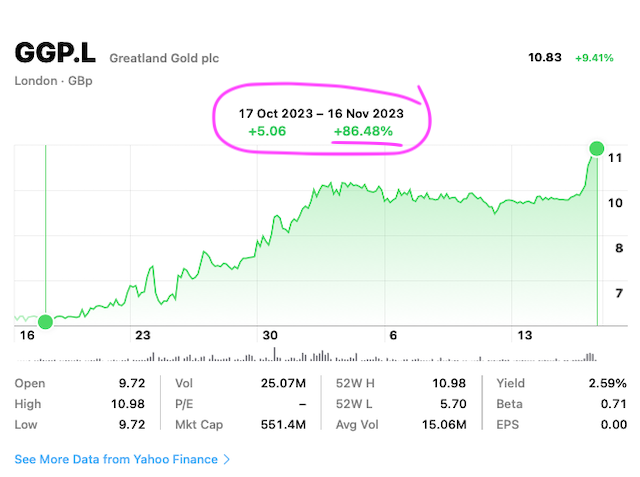The height and width of the screenshot is (477, 640).
Task: Click the 52W H value 10.98
Action: [x=449, y=383]
